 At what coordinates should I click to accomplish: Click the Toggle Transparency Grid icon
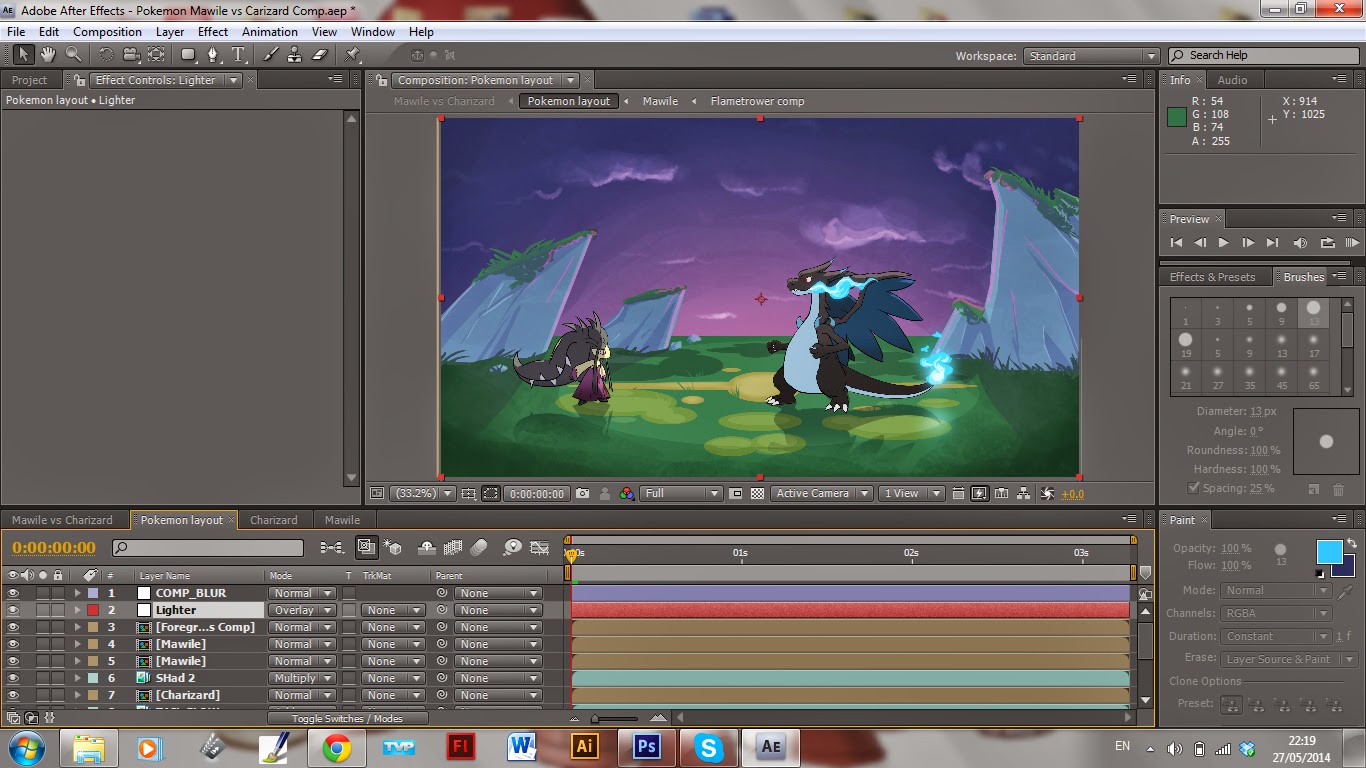[758, 493]
